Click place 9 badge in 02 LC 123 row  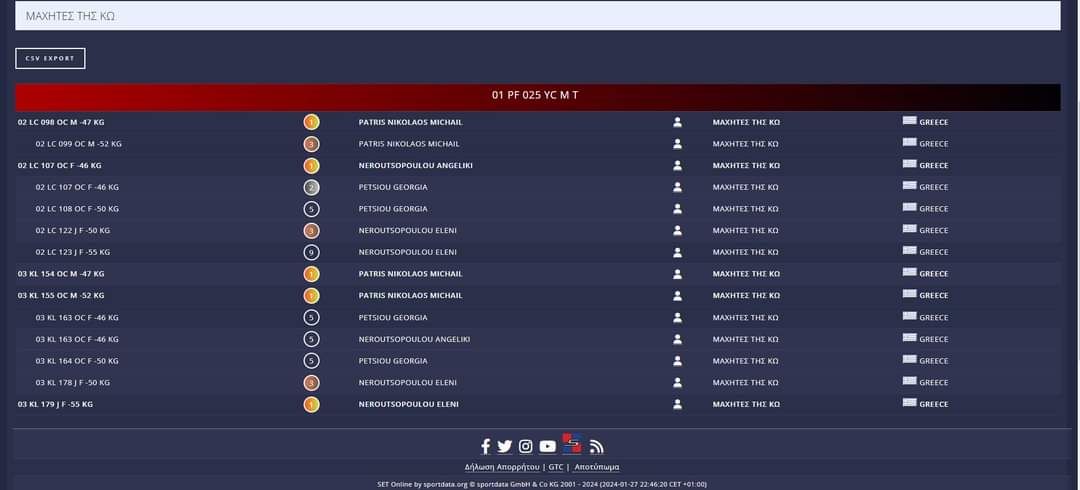click(x=311, y=252)
